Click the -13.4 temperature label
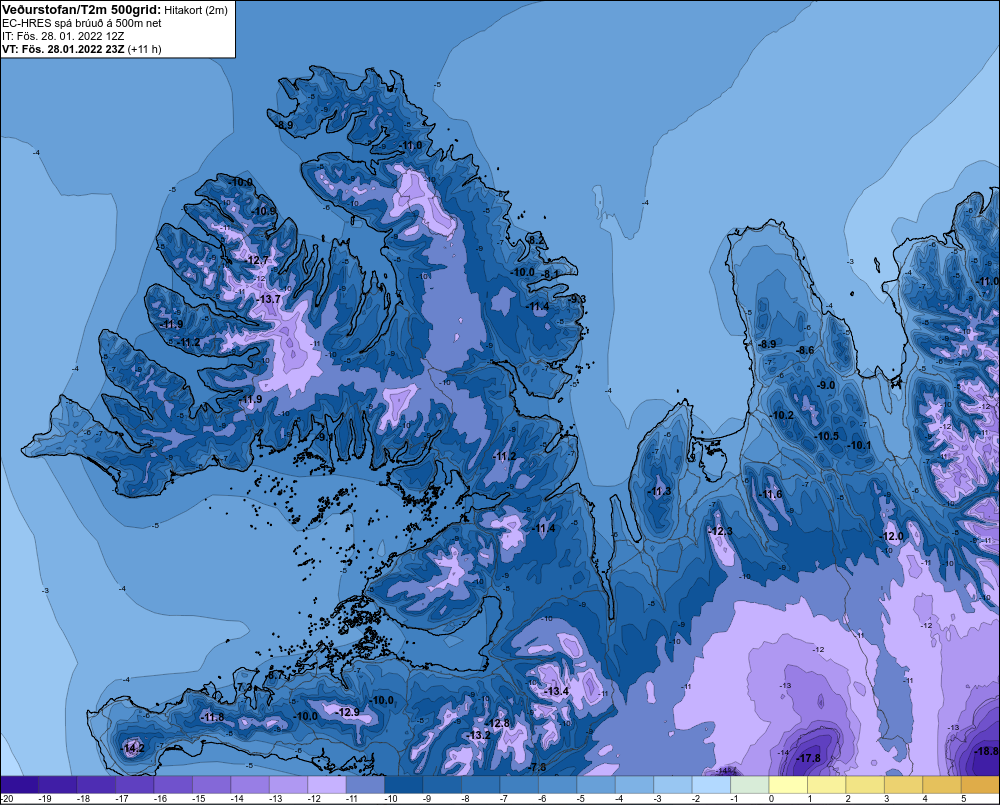This screenshot has width=1000, height=805. tap(556, 692)
